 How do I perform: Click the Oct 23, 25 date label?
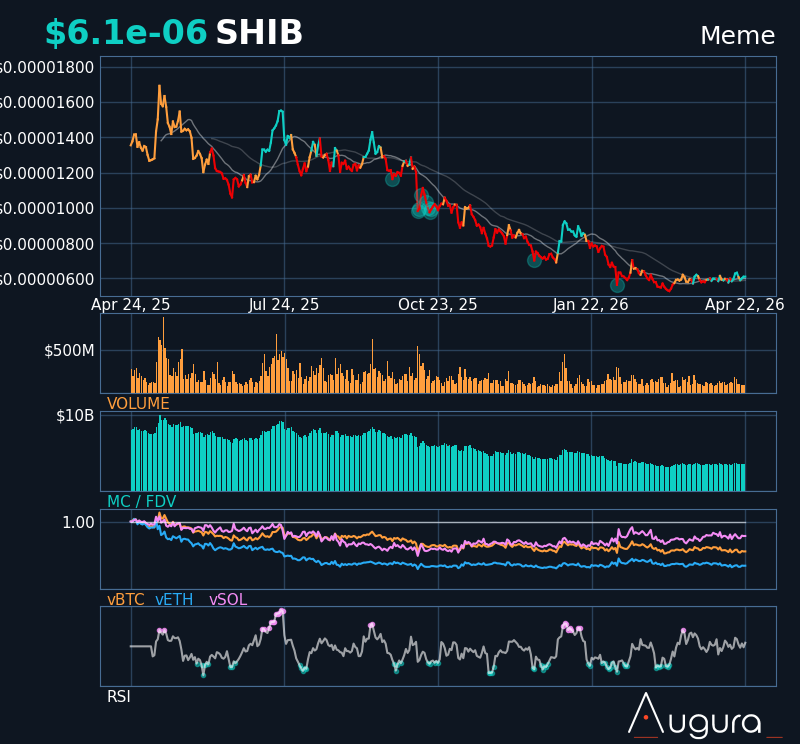pos(438,305)
